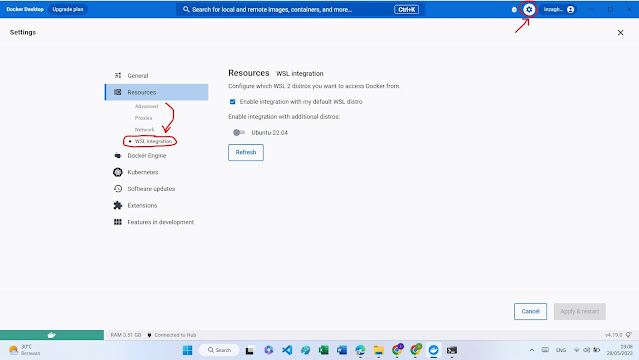Screen dimensions: 639x360
Task: Open the Terminal taskbar icon
Action: pyautogui.click(x=452, y=350)
